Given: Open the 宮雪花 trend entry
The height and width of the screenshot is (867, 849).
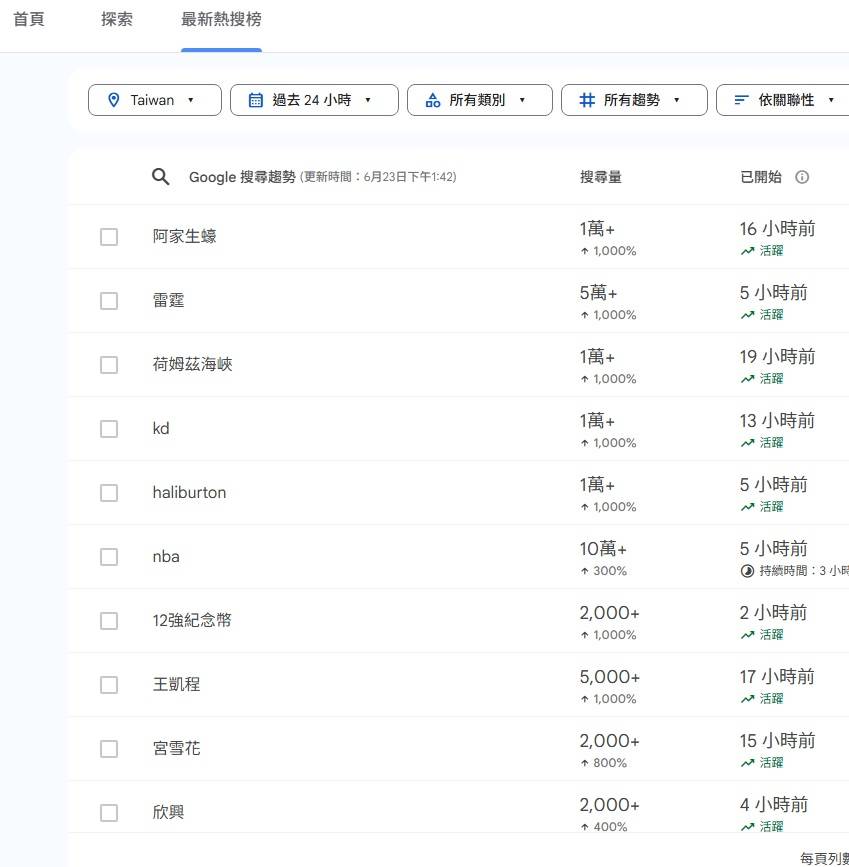Looking at the screenshot, I should coord(176,749).
